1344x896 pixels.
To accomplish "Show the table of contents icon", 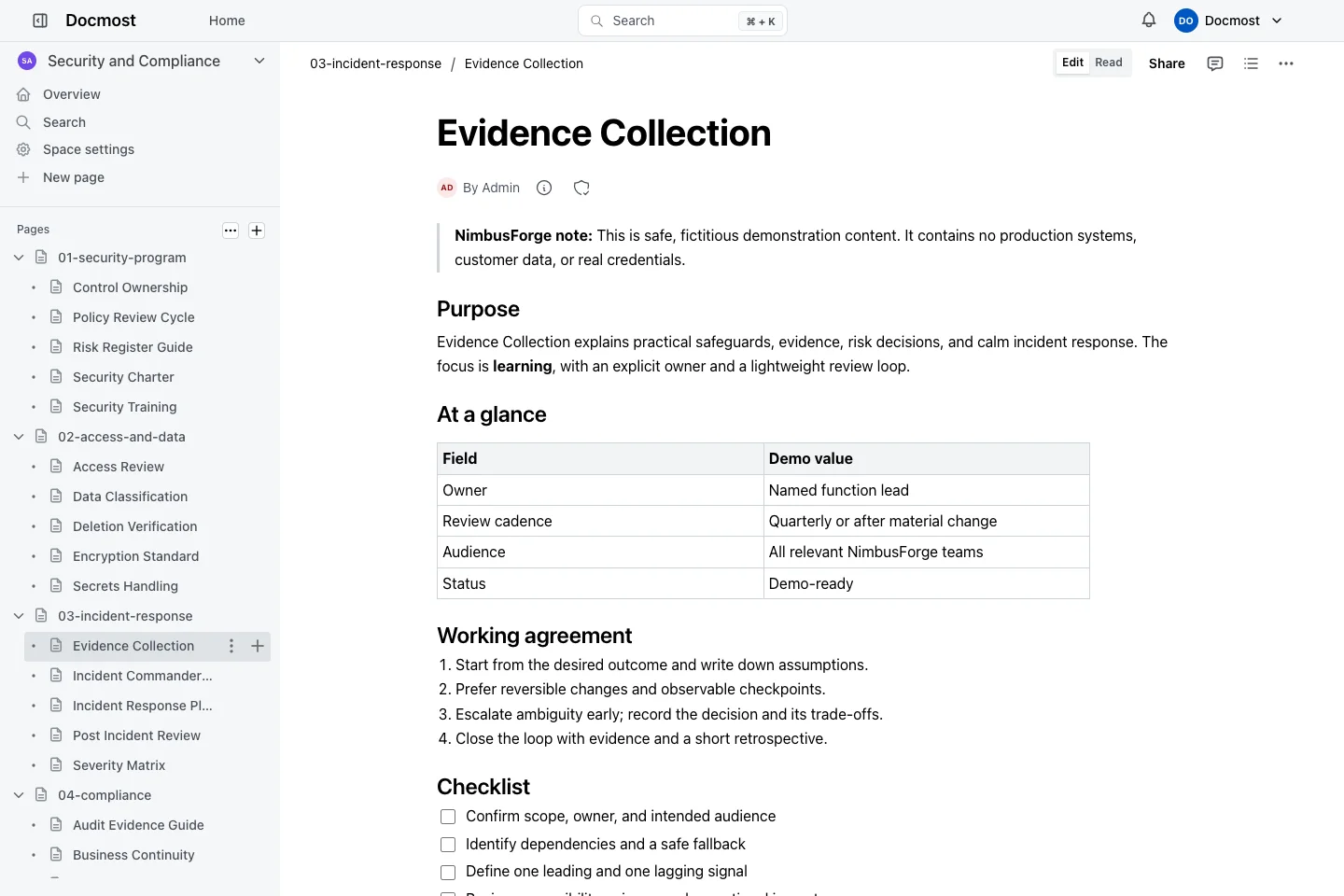I will [x=1252, y=63].
